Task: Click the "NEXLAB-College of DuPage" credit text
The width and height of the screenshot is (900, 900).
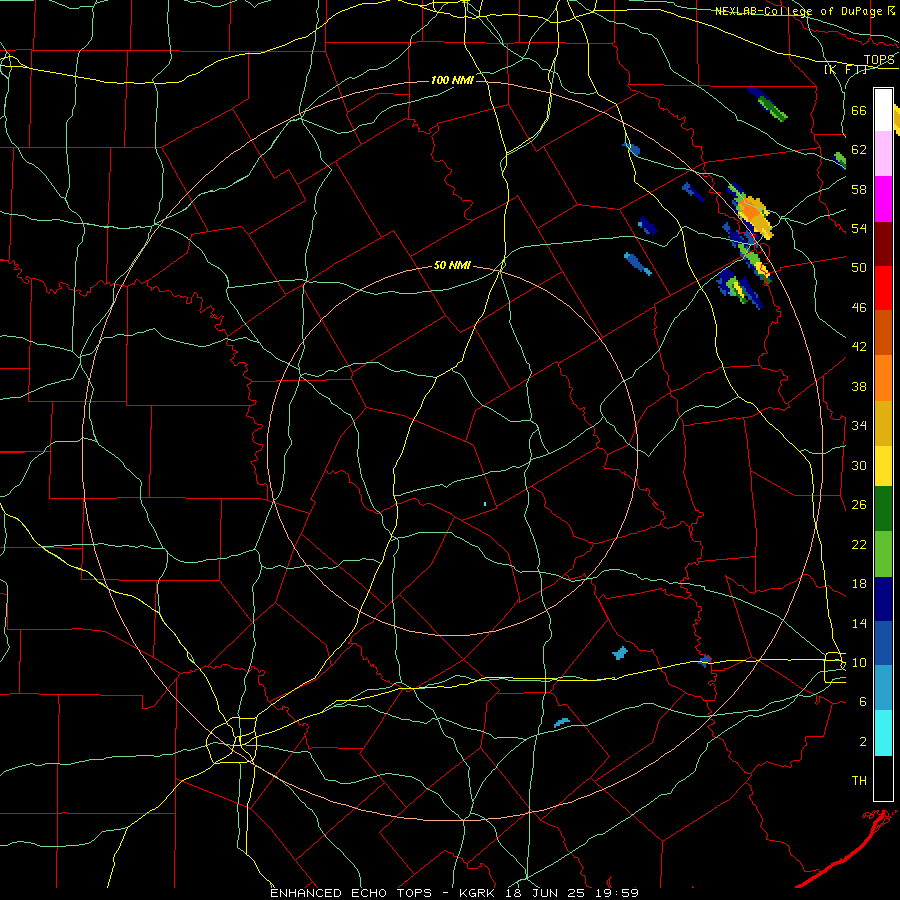Action: (798, 11)
